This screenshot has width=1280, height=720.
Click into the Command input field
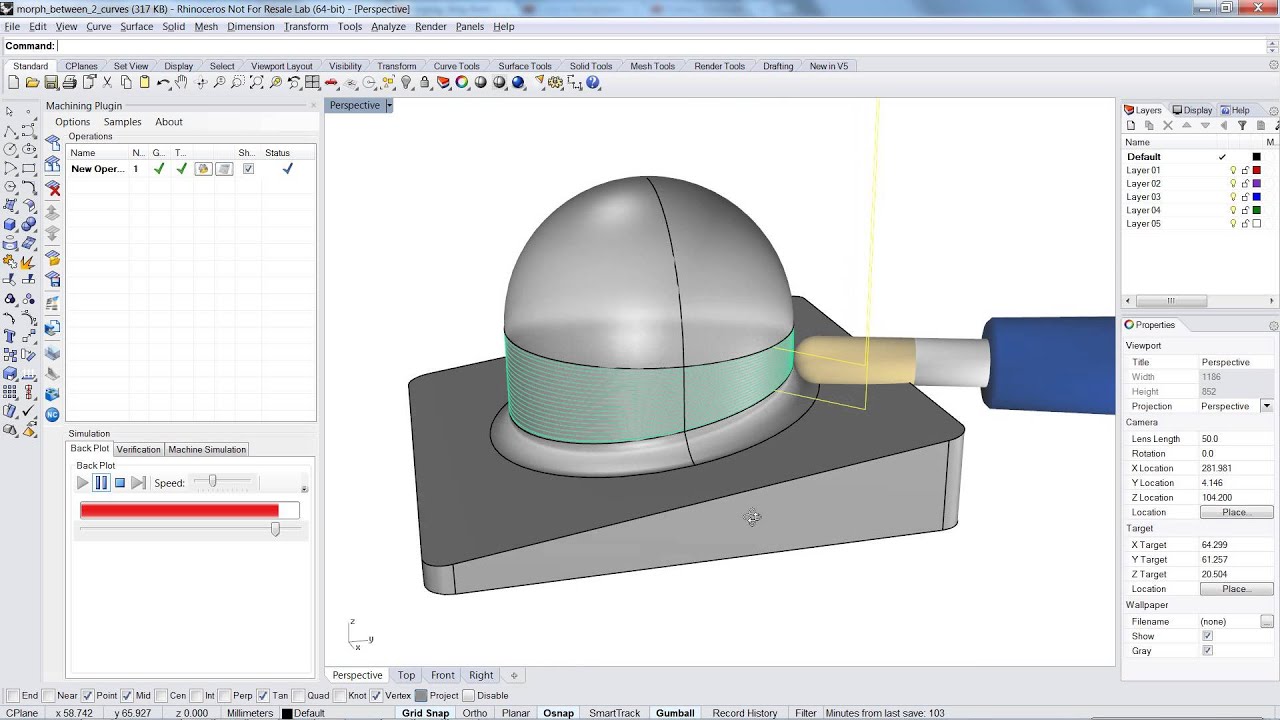pyautogui.click(x=660, y=46)
